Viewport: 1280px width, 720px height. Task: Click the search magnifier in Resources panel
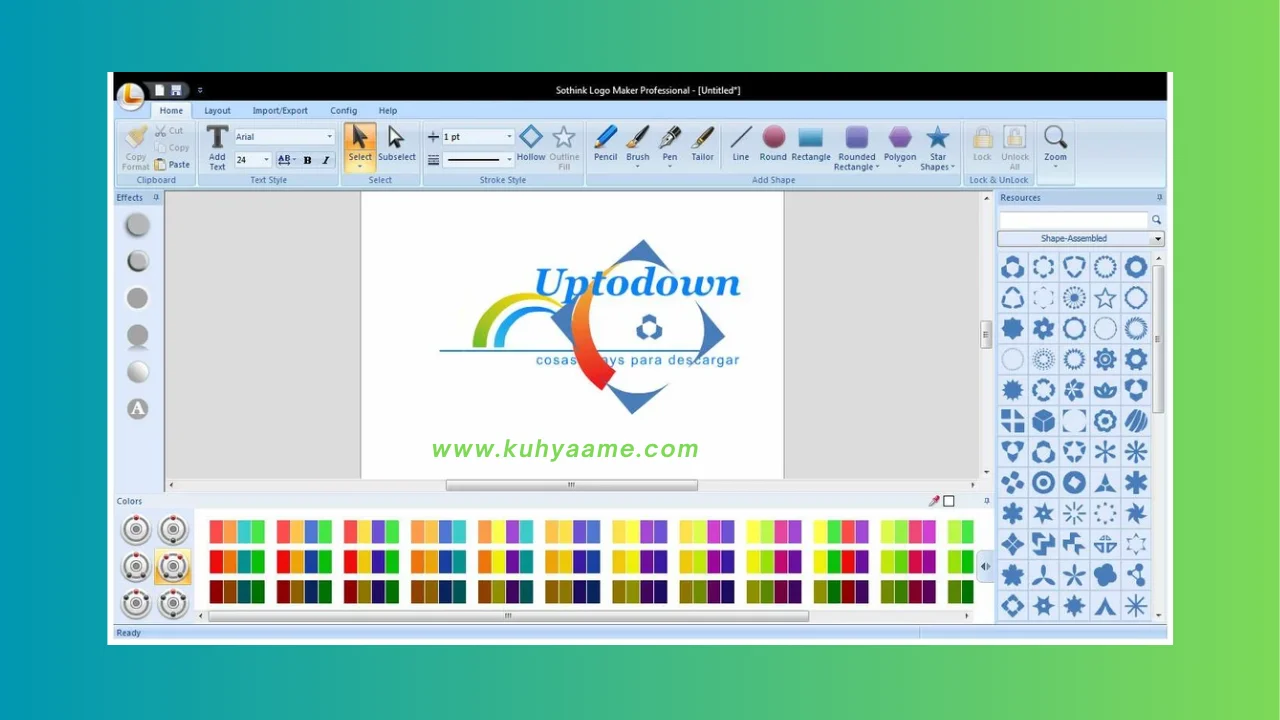point(1157,220)
